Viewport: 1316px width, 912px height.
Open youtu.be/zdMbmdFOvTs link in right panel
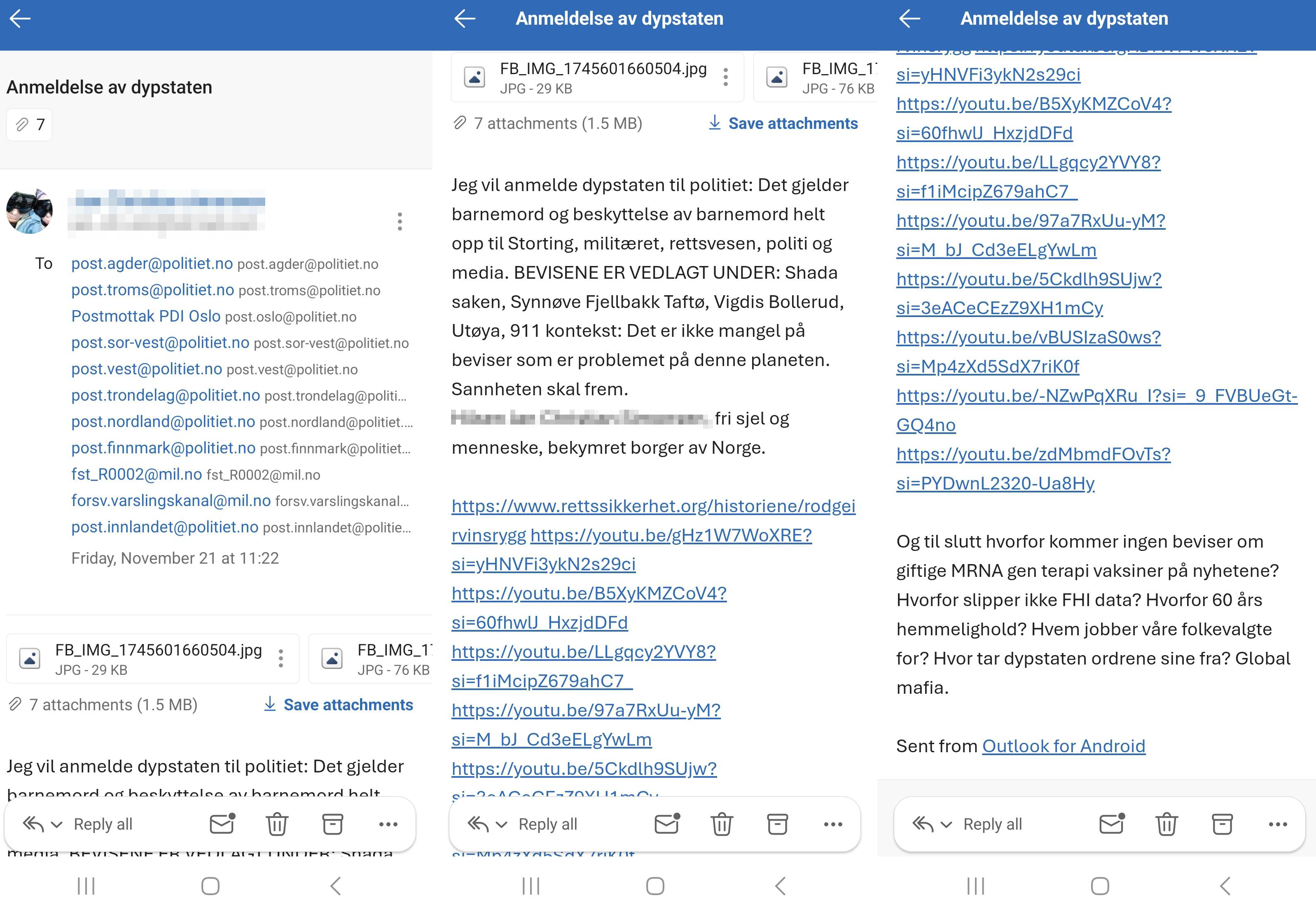click(x=1033, y=454)
